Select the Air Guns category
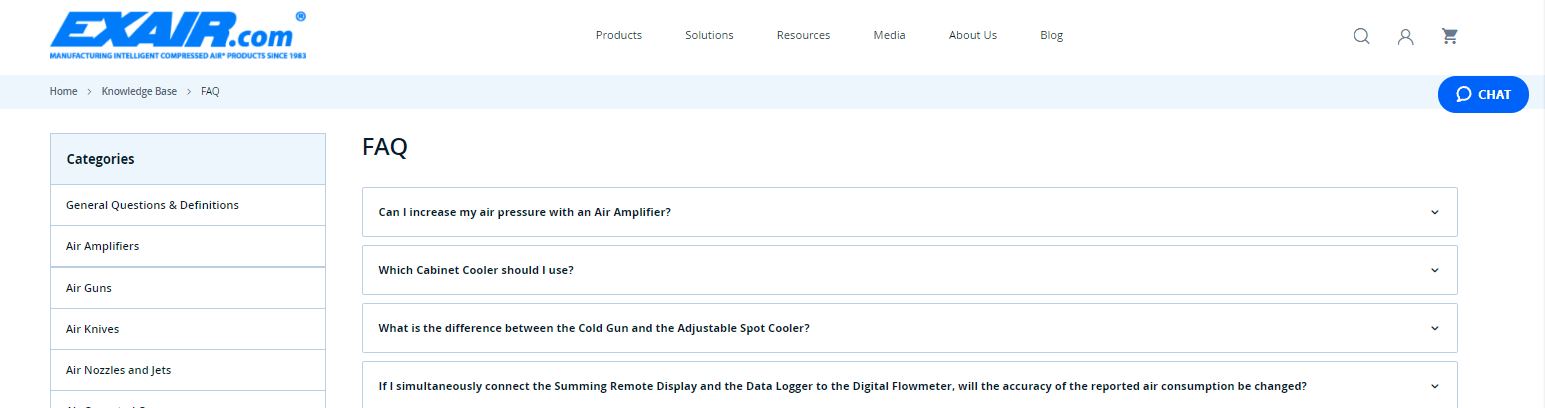The image size is (1545, 408). point(89,288)
